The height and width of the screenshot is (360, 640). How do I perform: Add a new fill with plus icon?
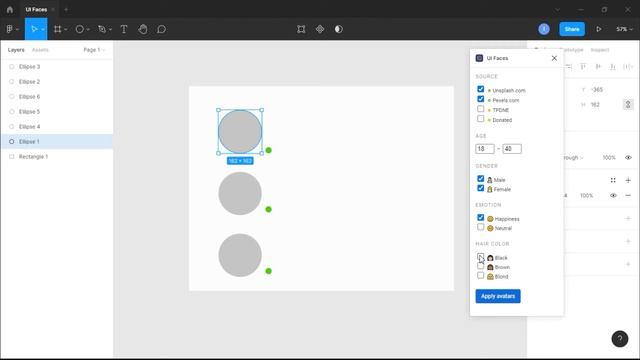tap(628, 180)
